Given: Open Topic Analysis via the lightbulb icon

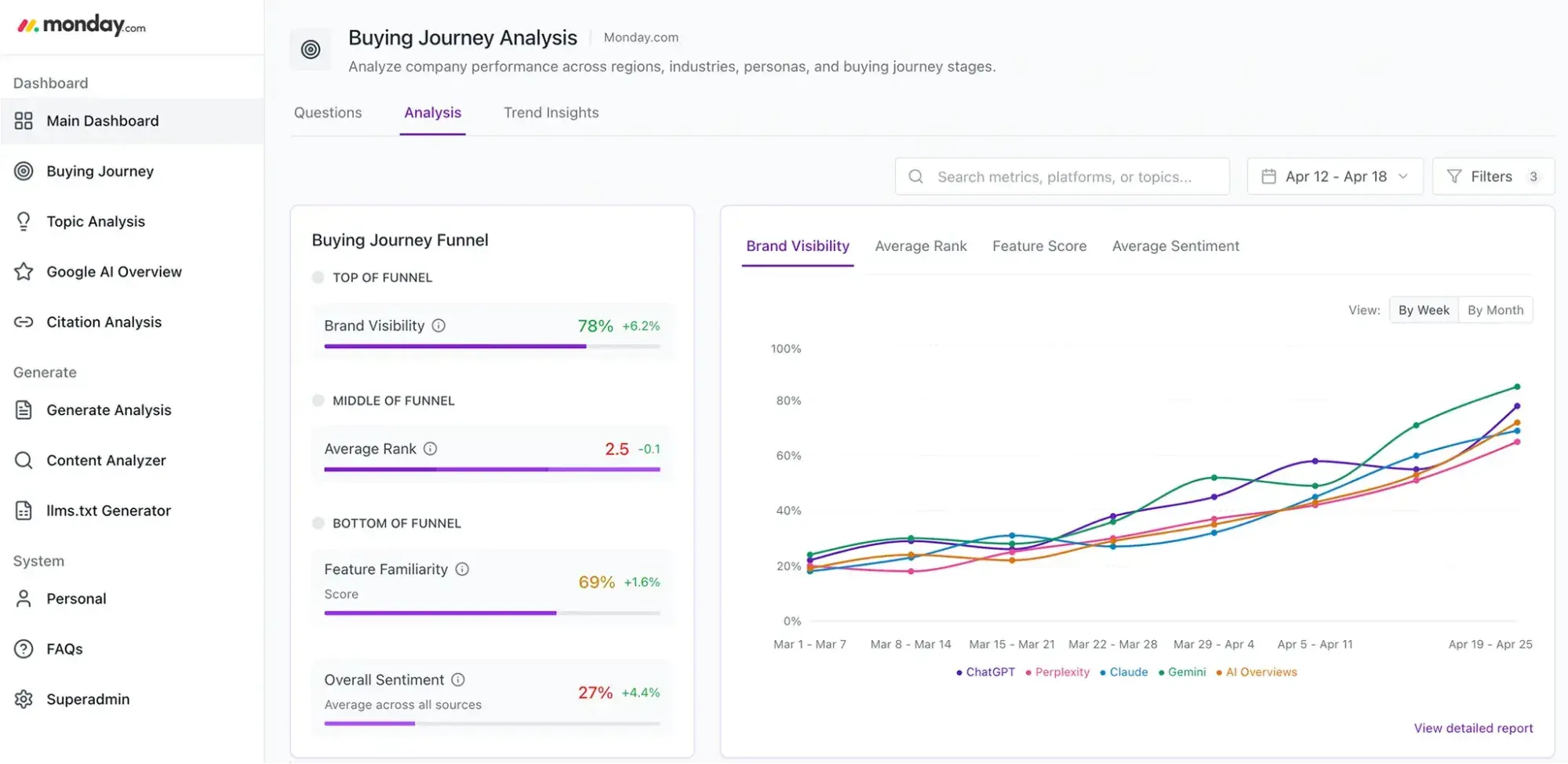Looking at the screenshot, I should point(23,220).
